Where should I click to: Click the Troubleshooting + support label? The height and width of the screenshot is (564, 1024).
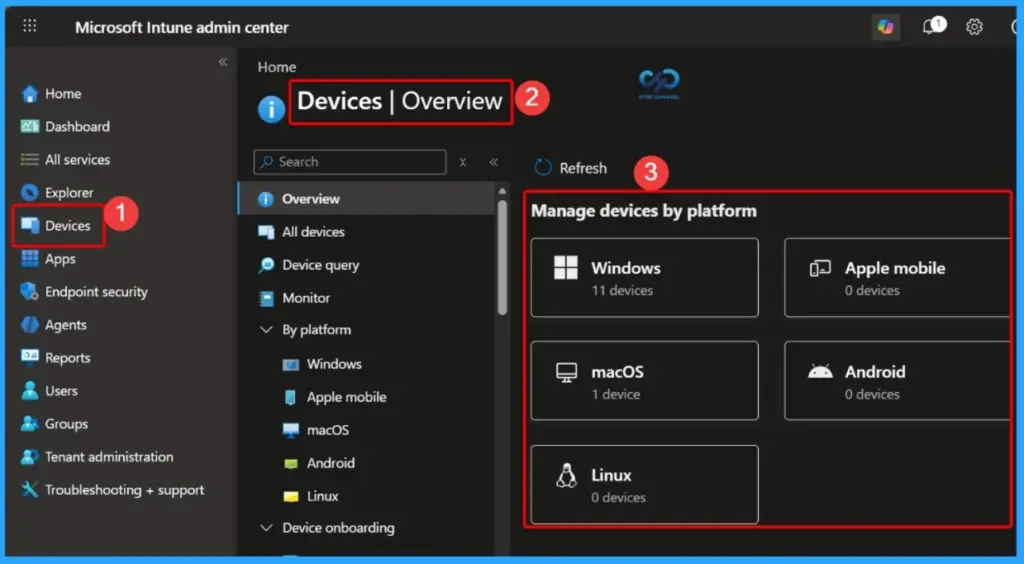click(124, 490)
